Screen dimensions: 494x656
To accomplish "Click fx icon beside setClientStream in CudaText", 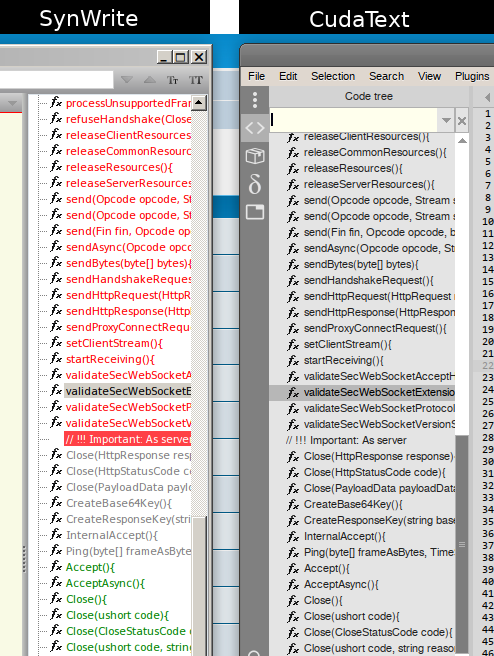I will pos(293,345).
